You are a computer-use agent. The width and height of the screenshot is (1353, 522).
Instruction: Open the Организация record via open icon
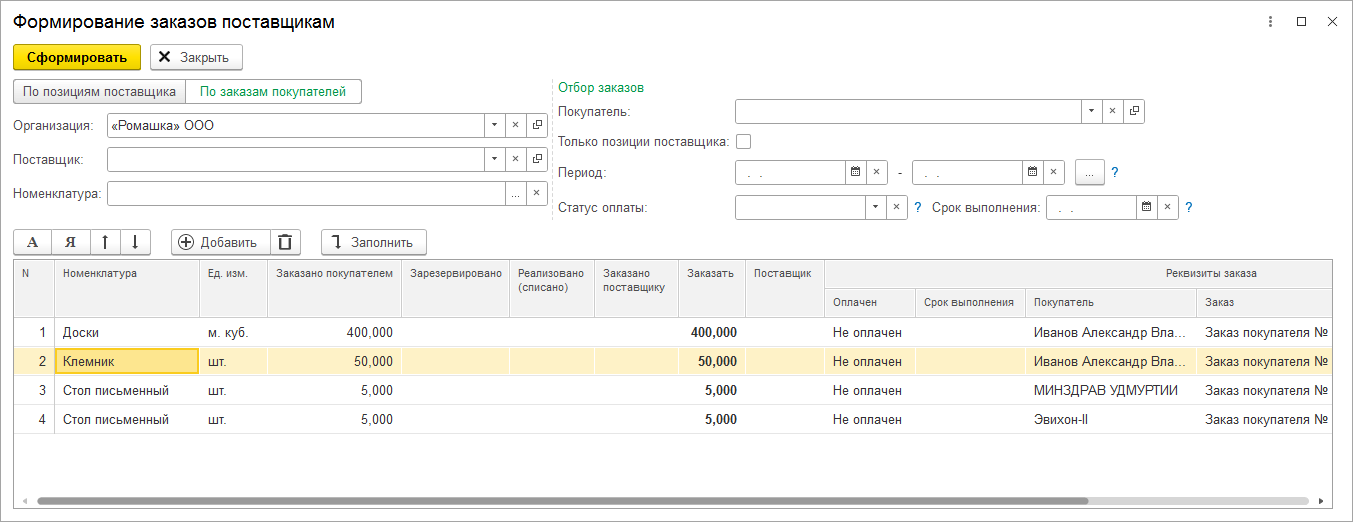[x=537, y=126]
